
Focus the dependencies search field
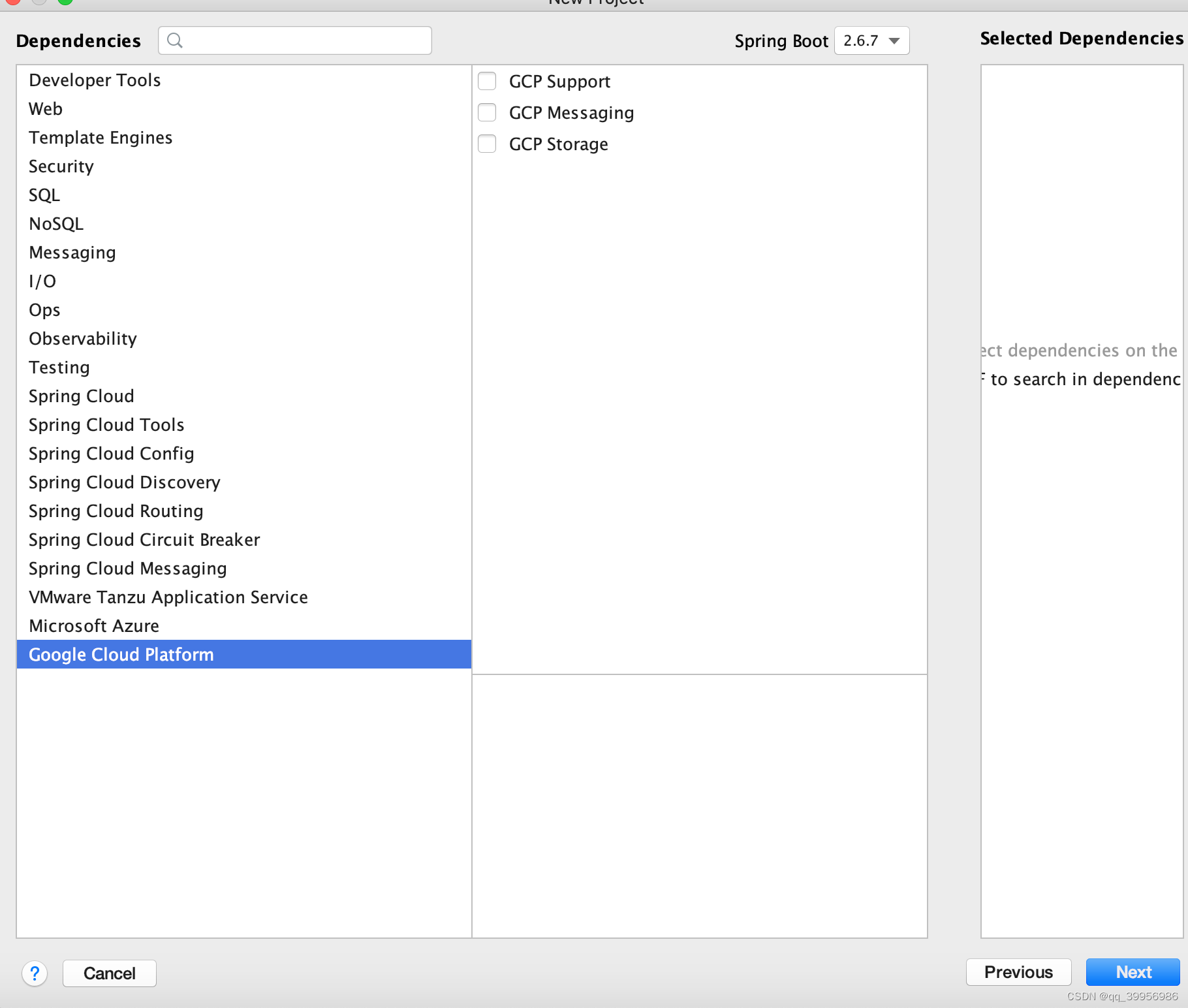coord(295,40)
